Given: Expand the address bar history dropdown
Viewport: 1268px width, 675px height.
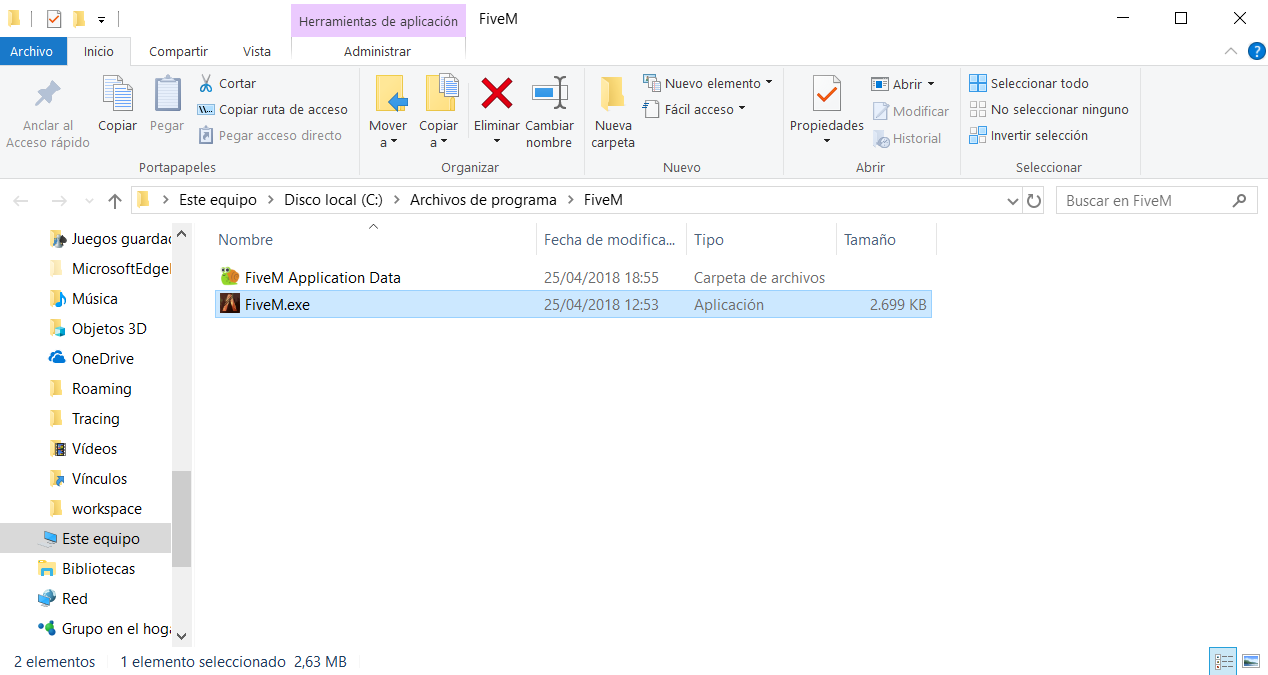Looking at the screenshot, I should point(1012,200).
